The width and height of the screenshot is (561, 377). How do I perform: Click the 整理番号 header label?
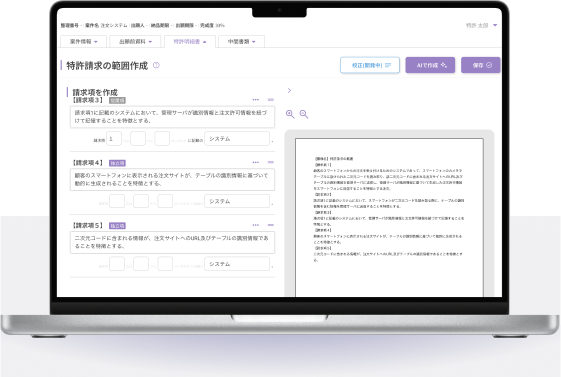click(70, 25)
